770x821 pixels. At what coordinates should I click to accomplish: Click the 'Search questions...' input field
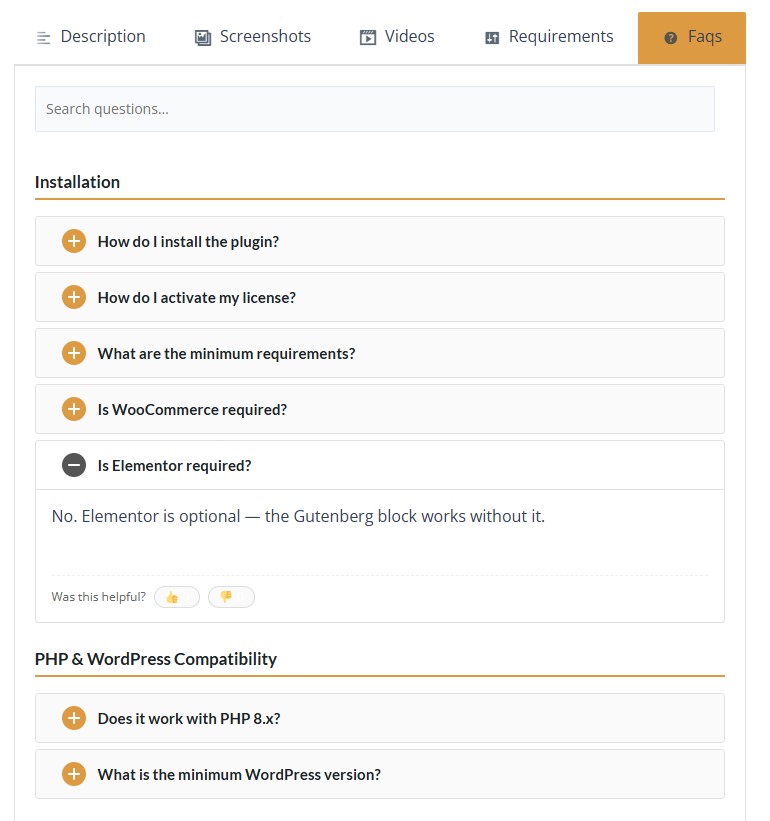375,108
